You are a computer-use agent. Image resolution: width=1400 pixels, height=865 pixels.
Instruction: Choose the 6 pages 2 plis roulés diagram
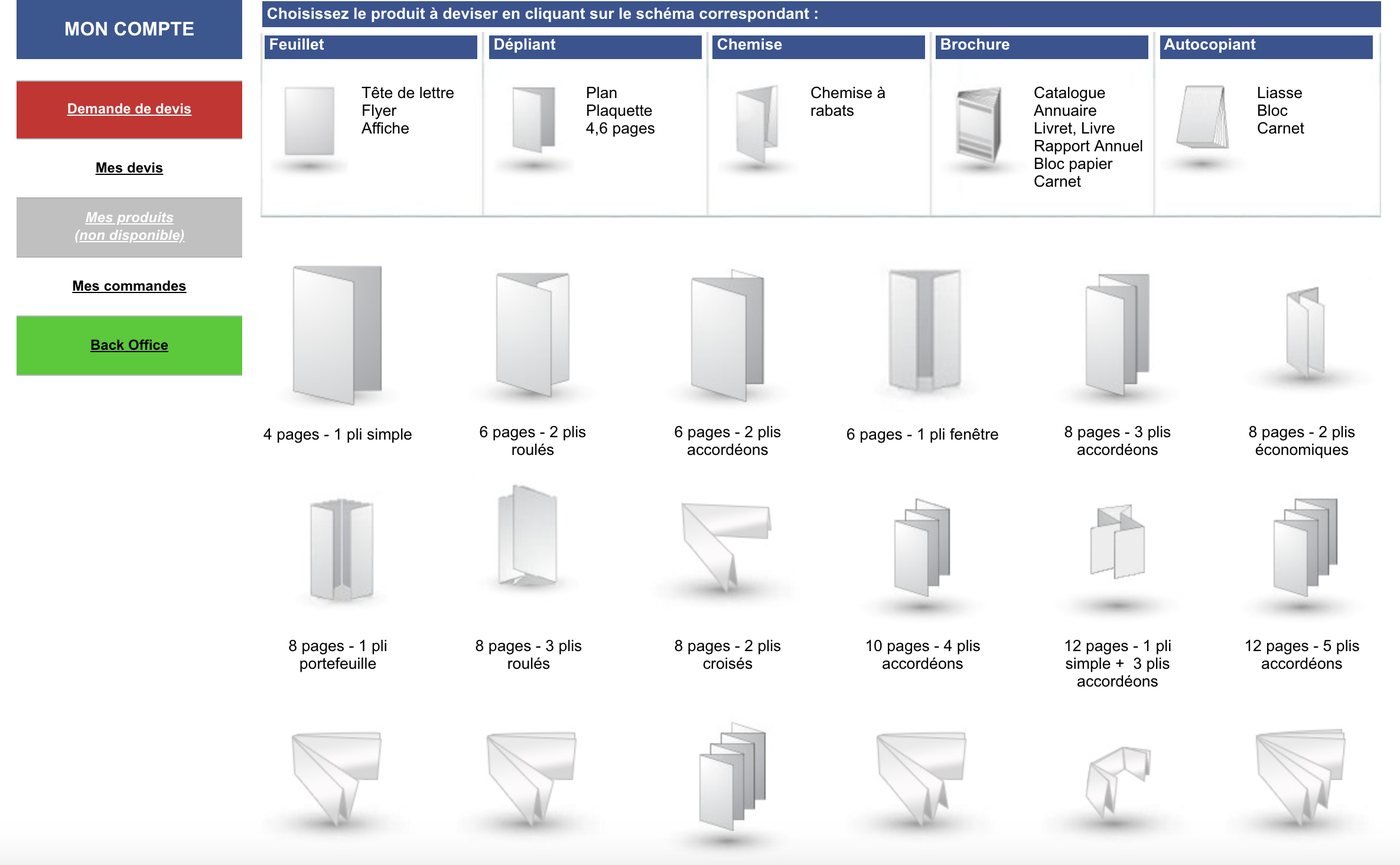(532, 334)
